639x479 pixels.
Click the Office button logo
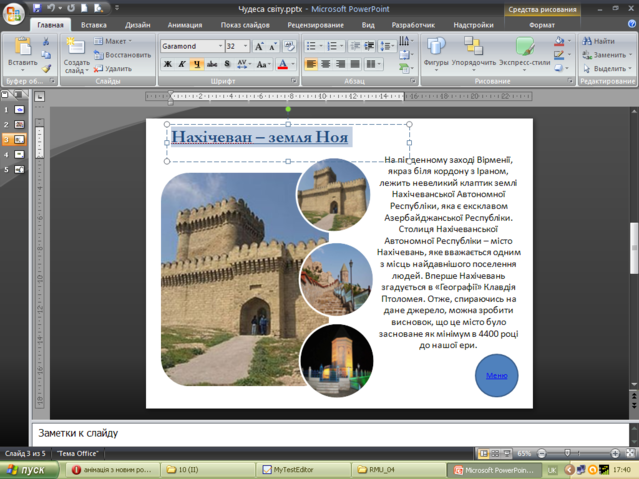tap(13, 14)
